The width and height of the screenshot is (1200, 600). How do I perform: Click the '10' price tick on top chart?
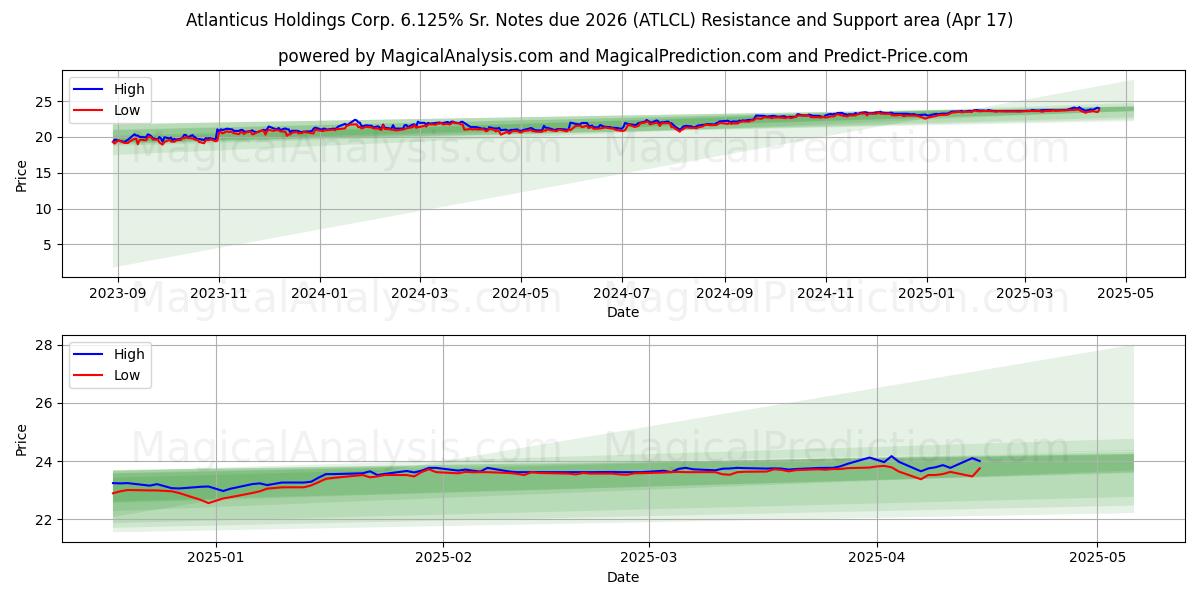tap(46, 209)
